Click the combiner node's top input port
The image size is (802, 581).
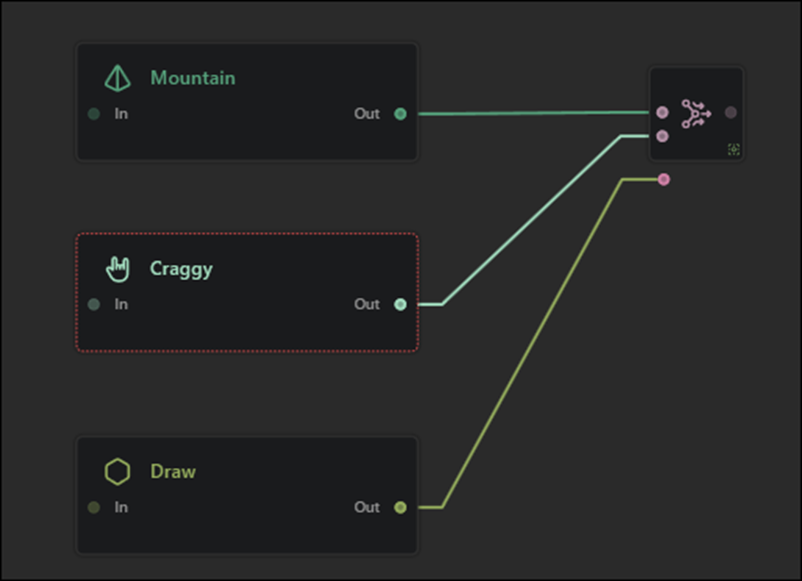[662, 113]
